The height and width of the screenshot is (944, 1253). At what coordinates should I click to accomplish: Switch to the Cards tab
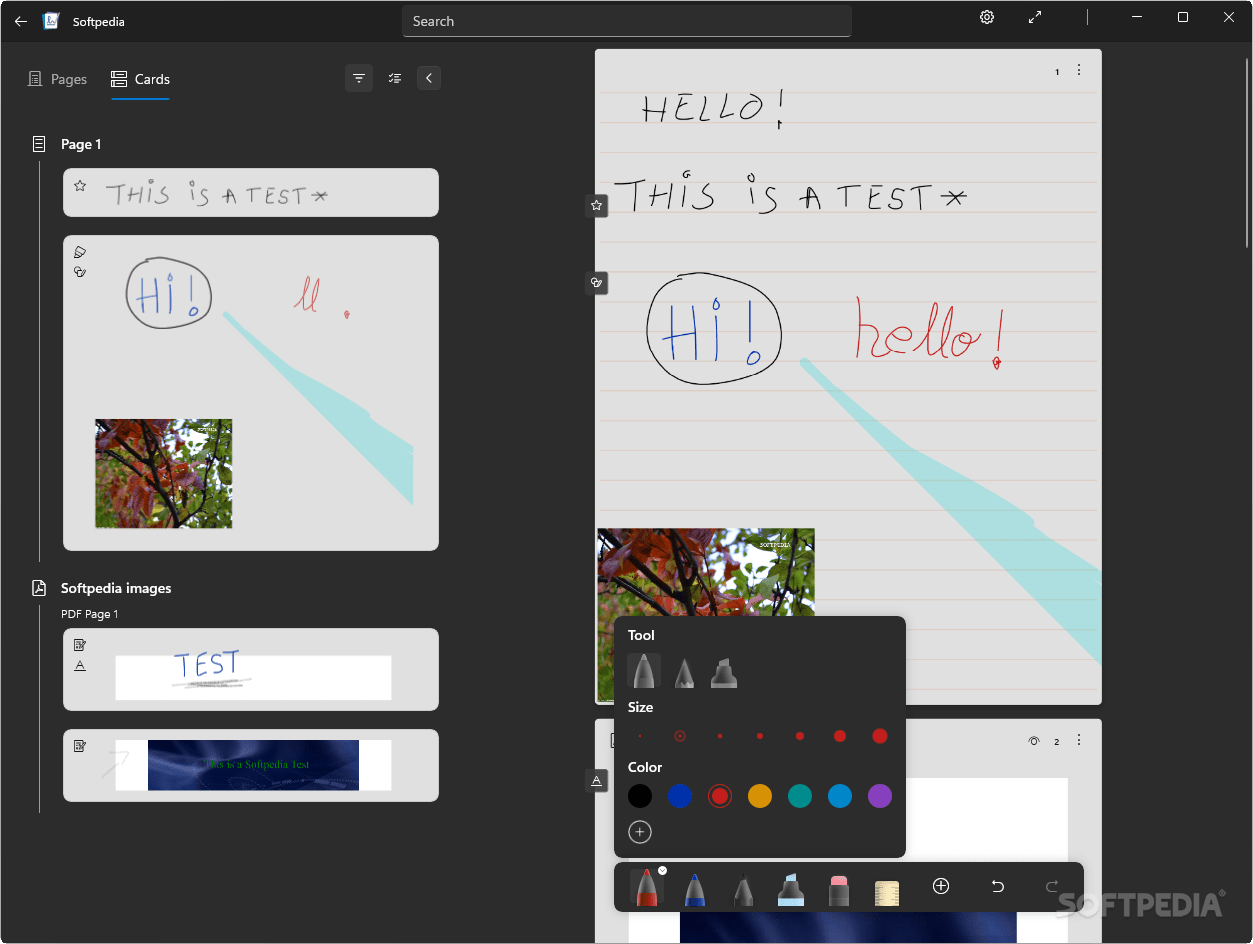[140, 78]
